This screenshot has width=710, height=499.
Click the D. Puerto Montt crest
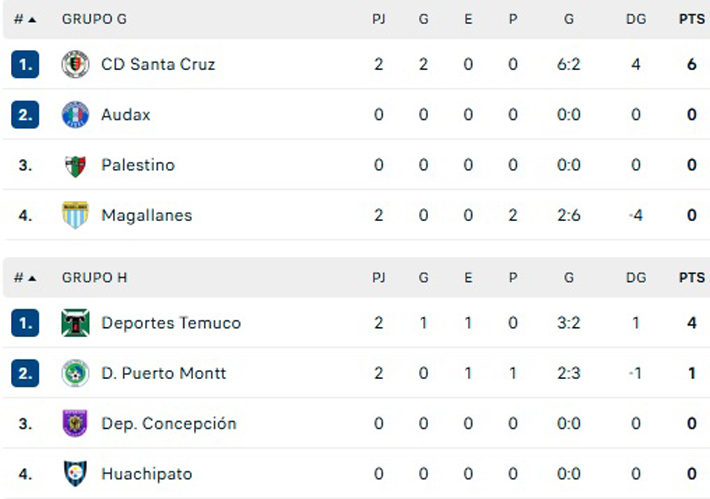click(75, 373)
